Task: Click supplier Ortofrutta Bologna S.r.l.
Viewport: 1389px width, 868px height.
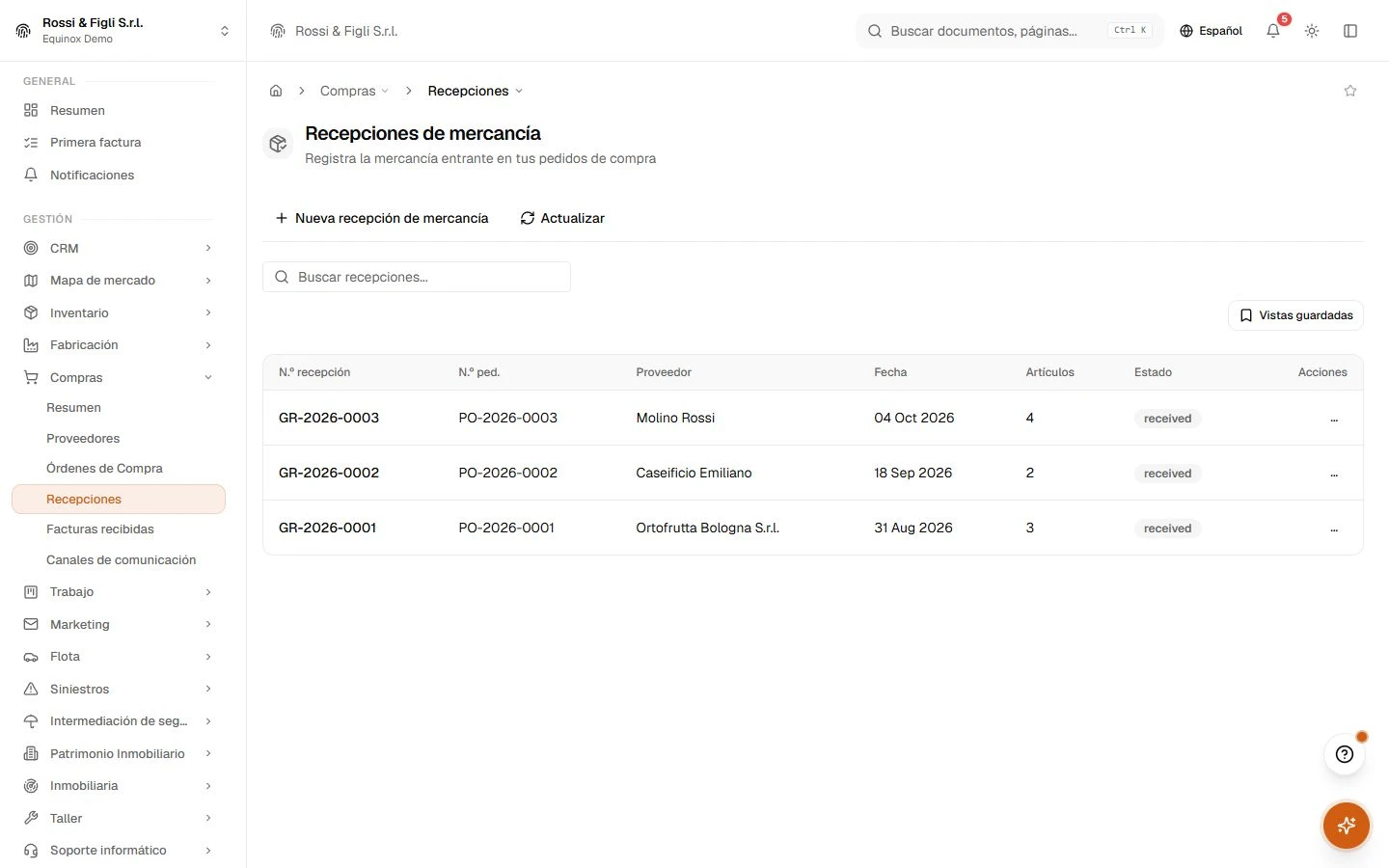Action: [708, 528]
